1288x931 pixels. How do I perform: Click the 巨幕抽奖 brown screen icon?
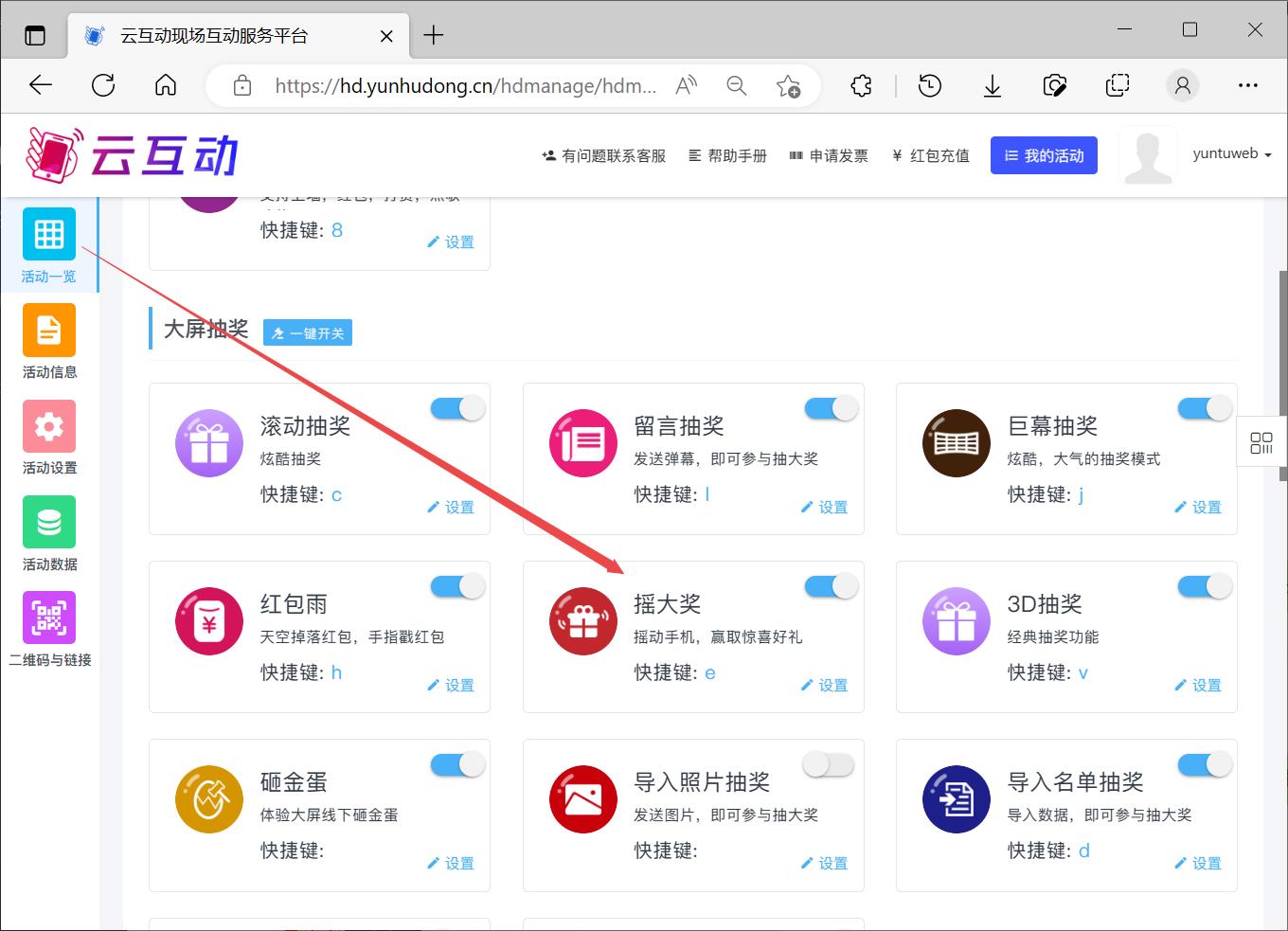click(x=957, y=443)
